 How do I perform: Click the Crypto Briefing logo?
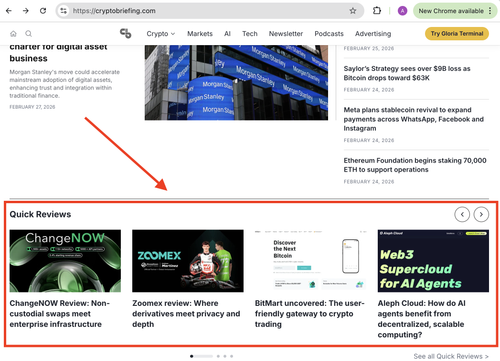point(126,33)
